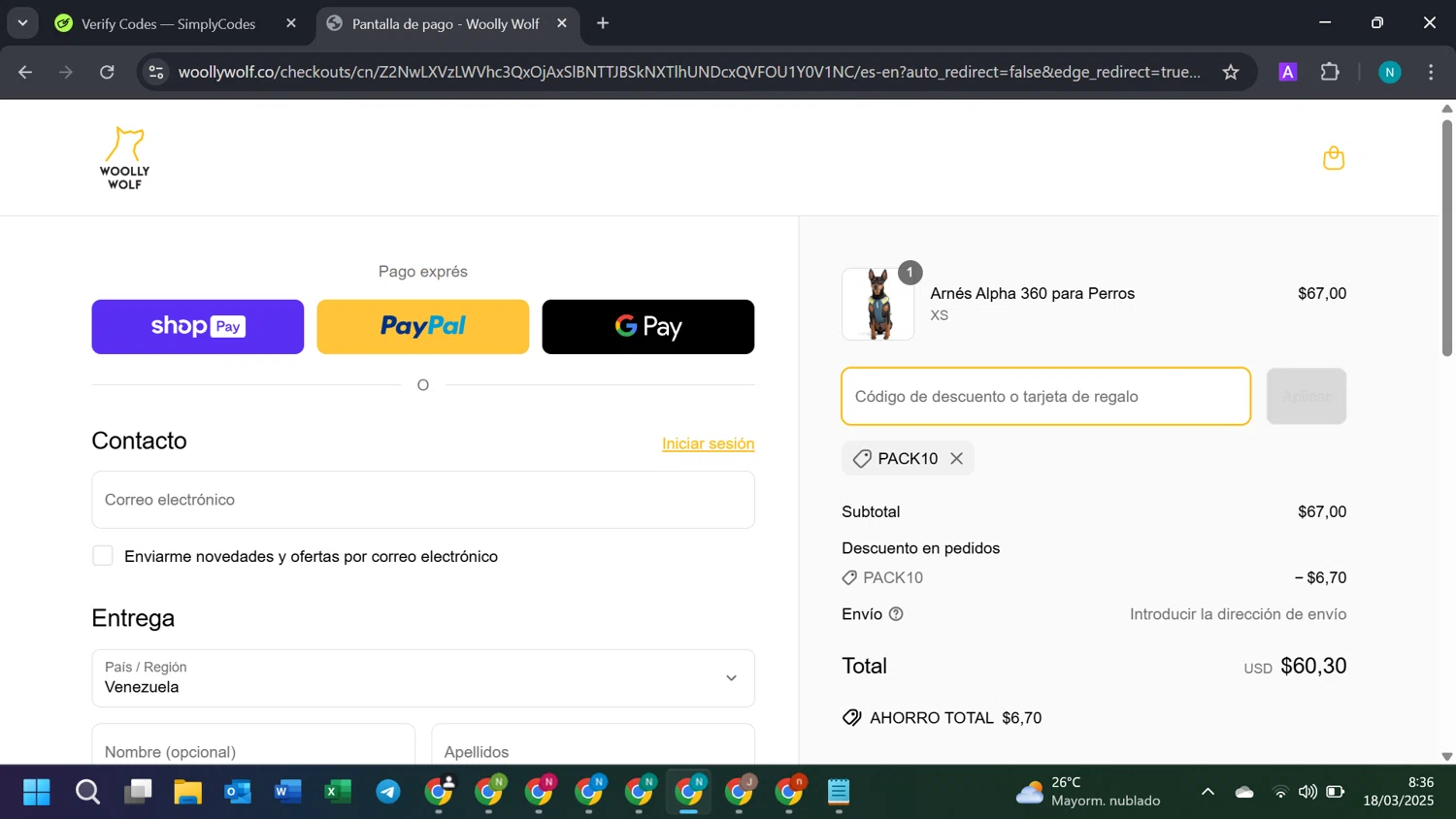The width and height of the screenshot is (1456, 819).
Task: Select the Pantalla de pago - Woolly Wolf tab
Action: coord(446,24)
